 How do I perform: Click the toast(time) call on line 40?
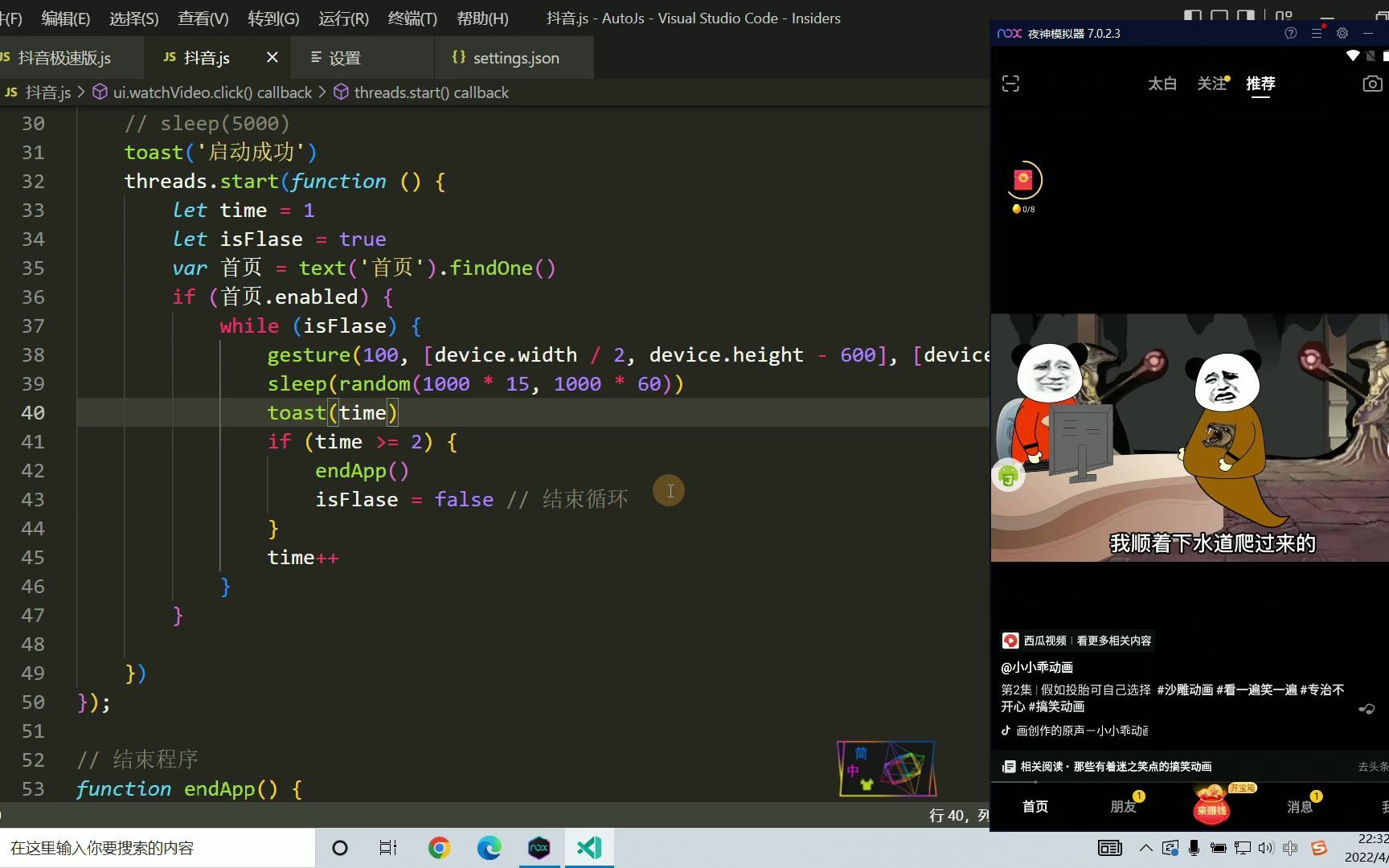[x=333, y=412]
